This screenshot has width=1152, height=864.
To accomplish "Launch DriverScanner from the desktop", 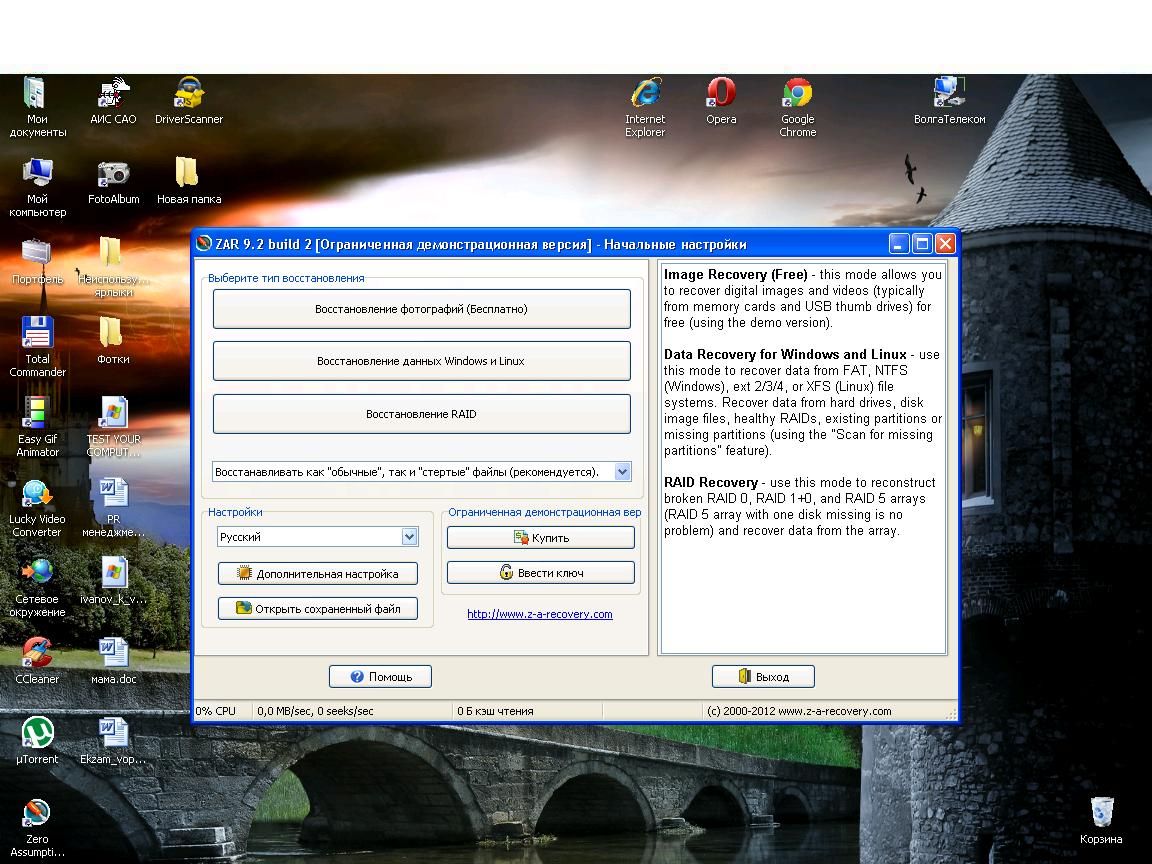I will (x=189, y=101).
